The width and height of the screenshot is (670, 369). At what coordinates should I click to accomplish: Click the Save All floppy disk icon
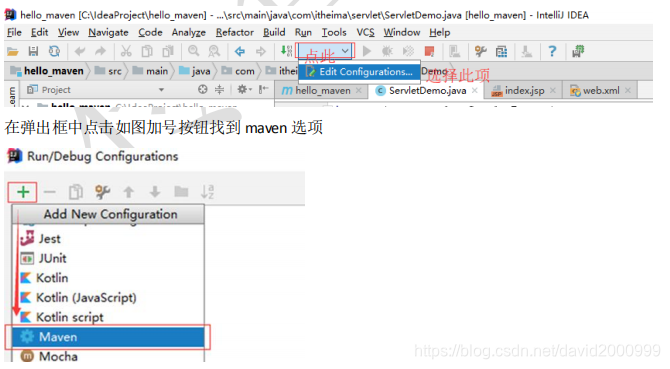[33, 52]
